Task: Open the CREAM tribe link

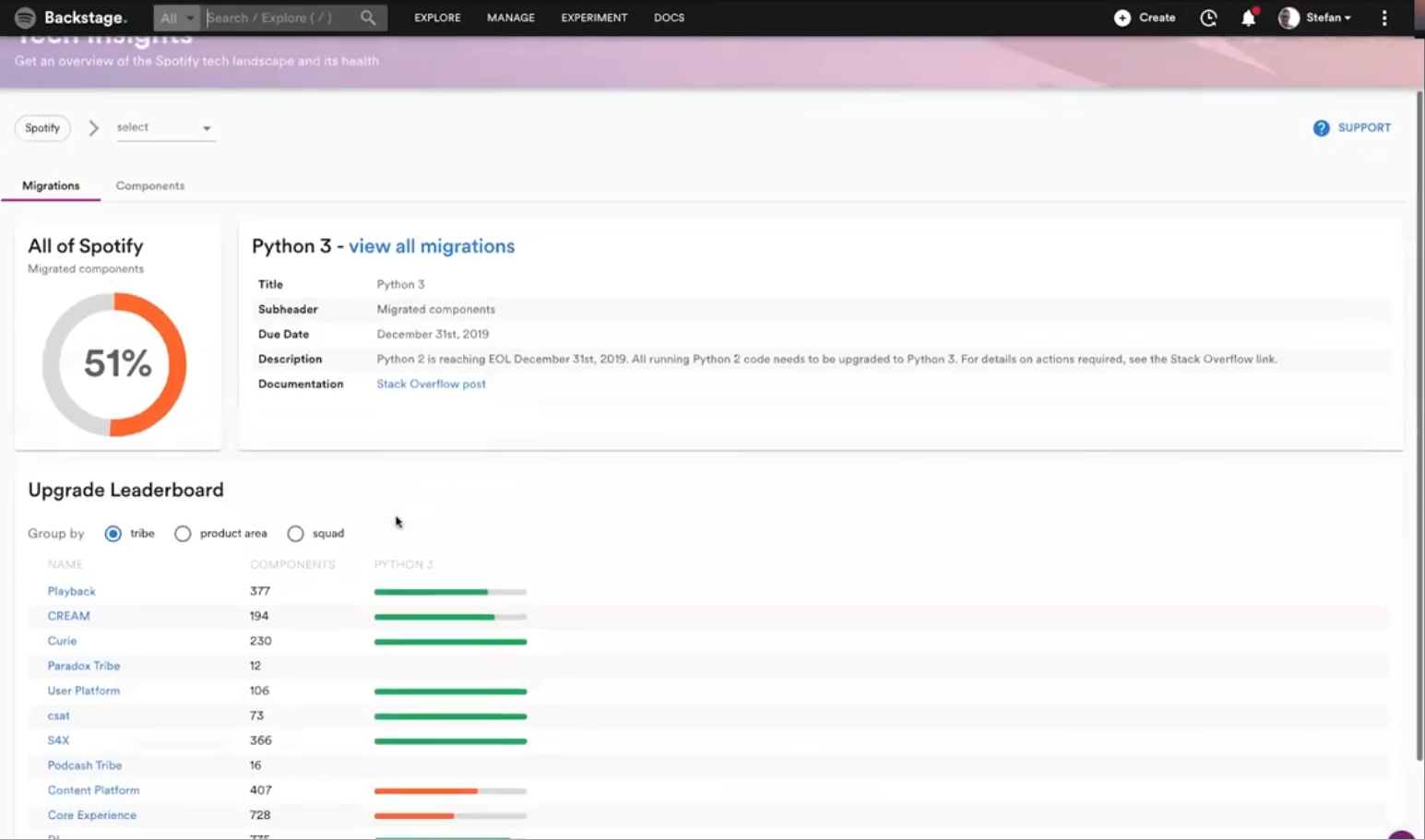Action: (x=68, y=616)
